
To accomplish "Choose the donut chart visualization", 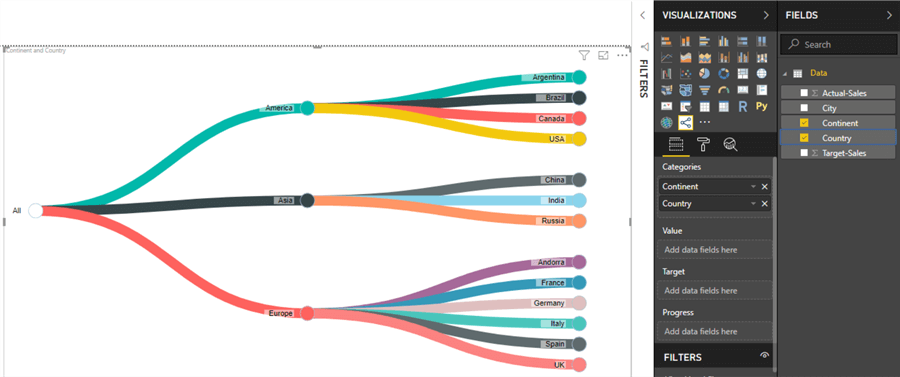I will coord(724,73).
